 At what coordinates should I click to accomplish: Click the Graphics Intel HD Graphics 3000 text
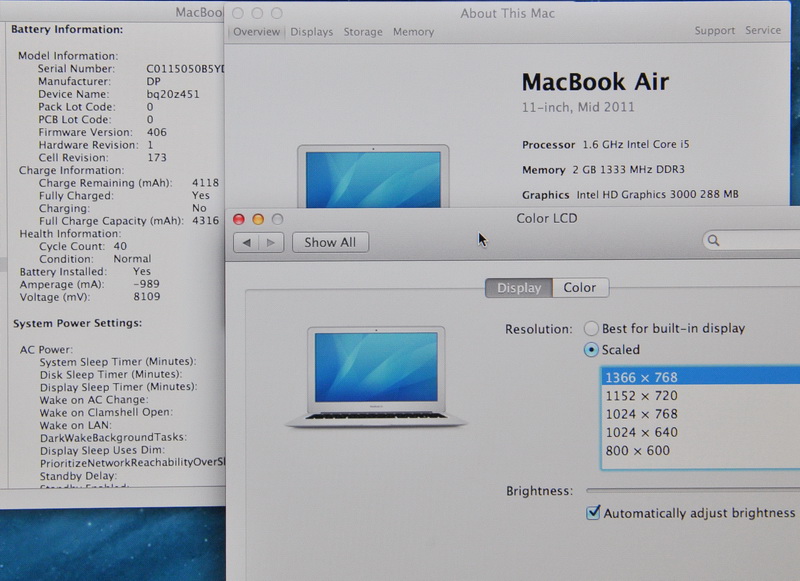(630, 194)
